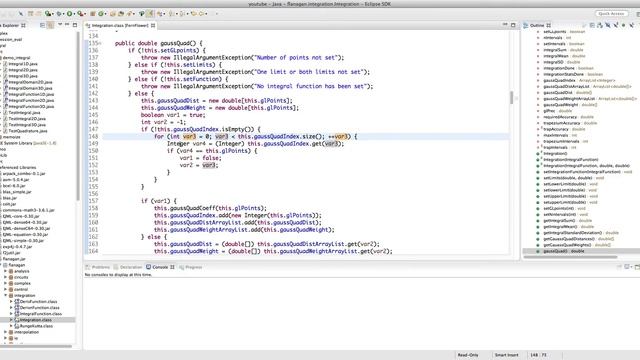Select IntegralFunction.class in tree

pos(41,314)
